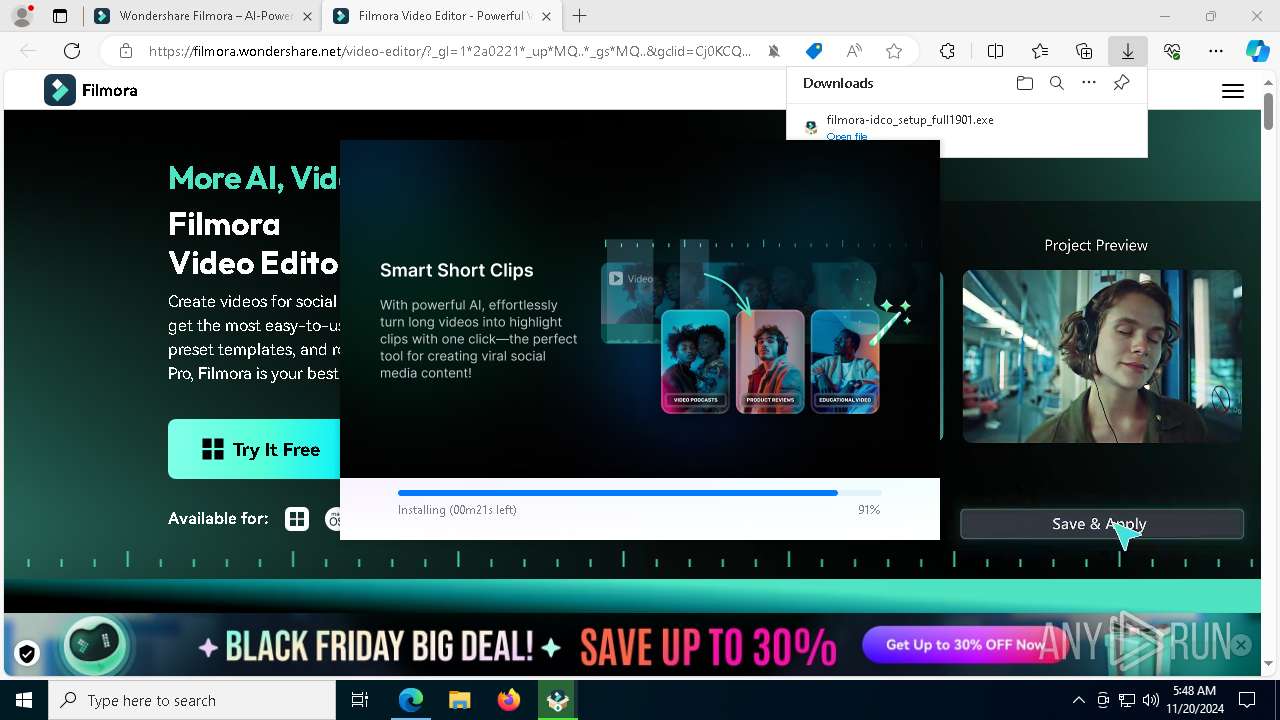
Task: Open Task View in taskbar
Action: [360, 700]
